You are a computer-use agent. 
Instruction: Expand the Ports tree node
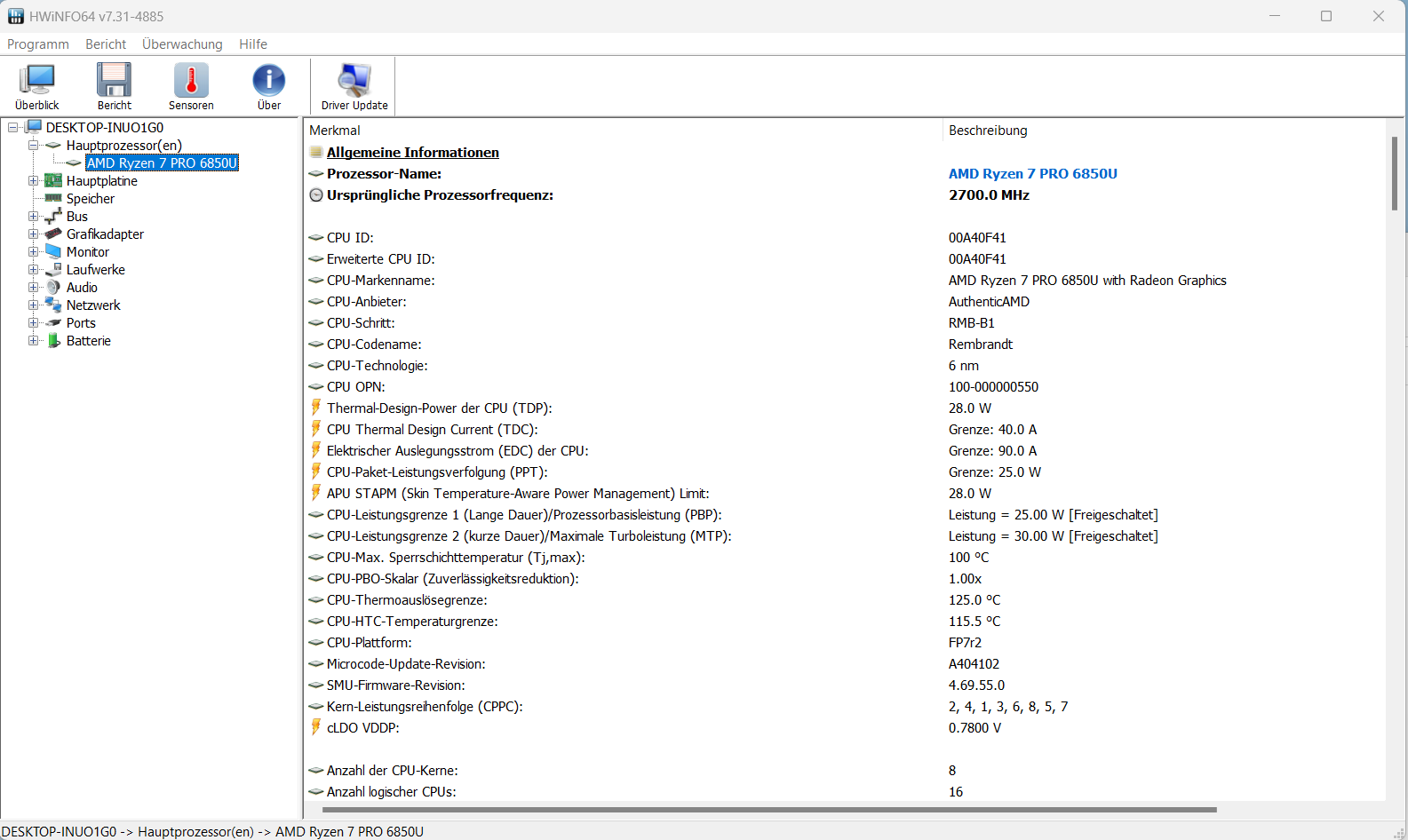point(33,323)
